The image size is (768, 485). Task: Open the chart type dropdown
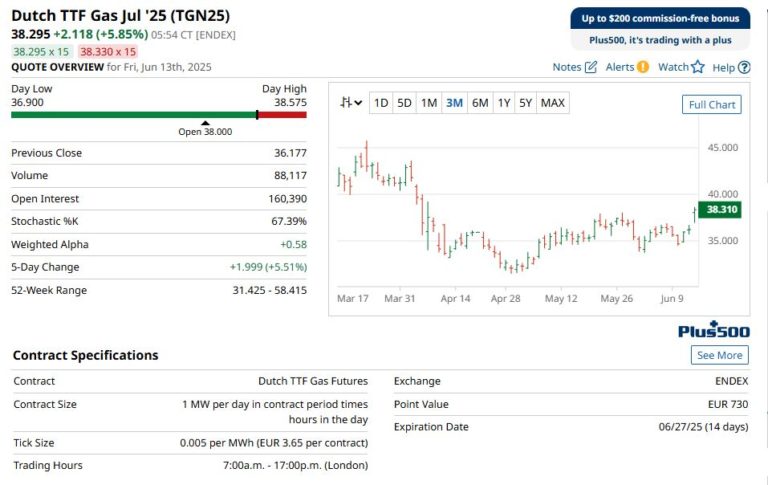(x=350, y=103)
